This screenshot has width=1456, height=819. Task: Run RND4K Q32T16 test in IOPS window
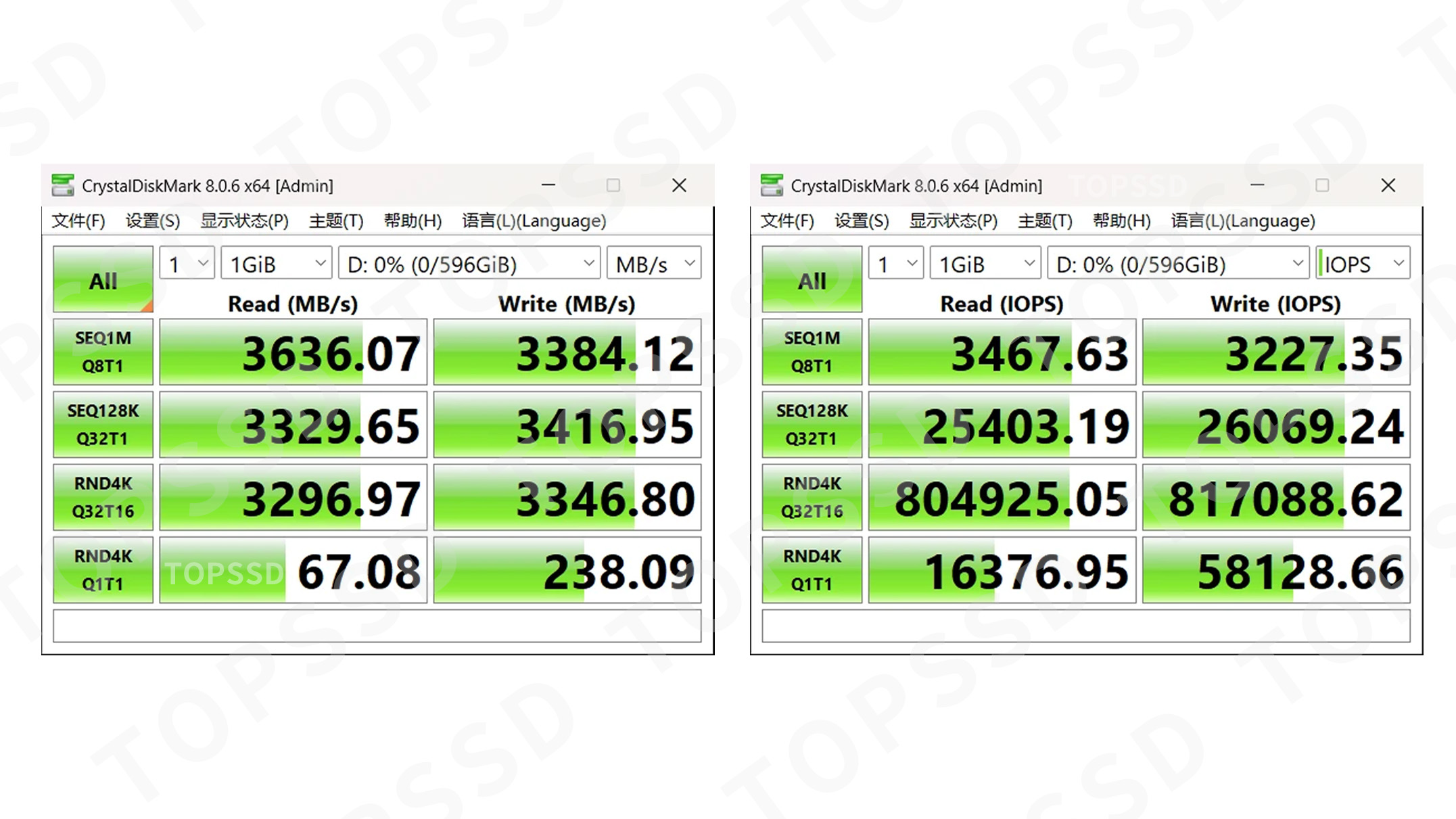(x=812, y=498)
